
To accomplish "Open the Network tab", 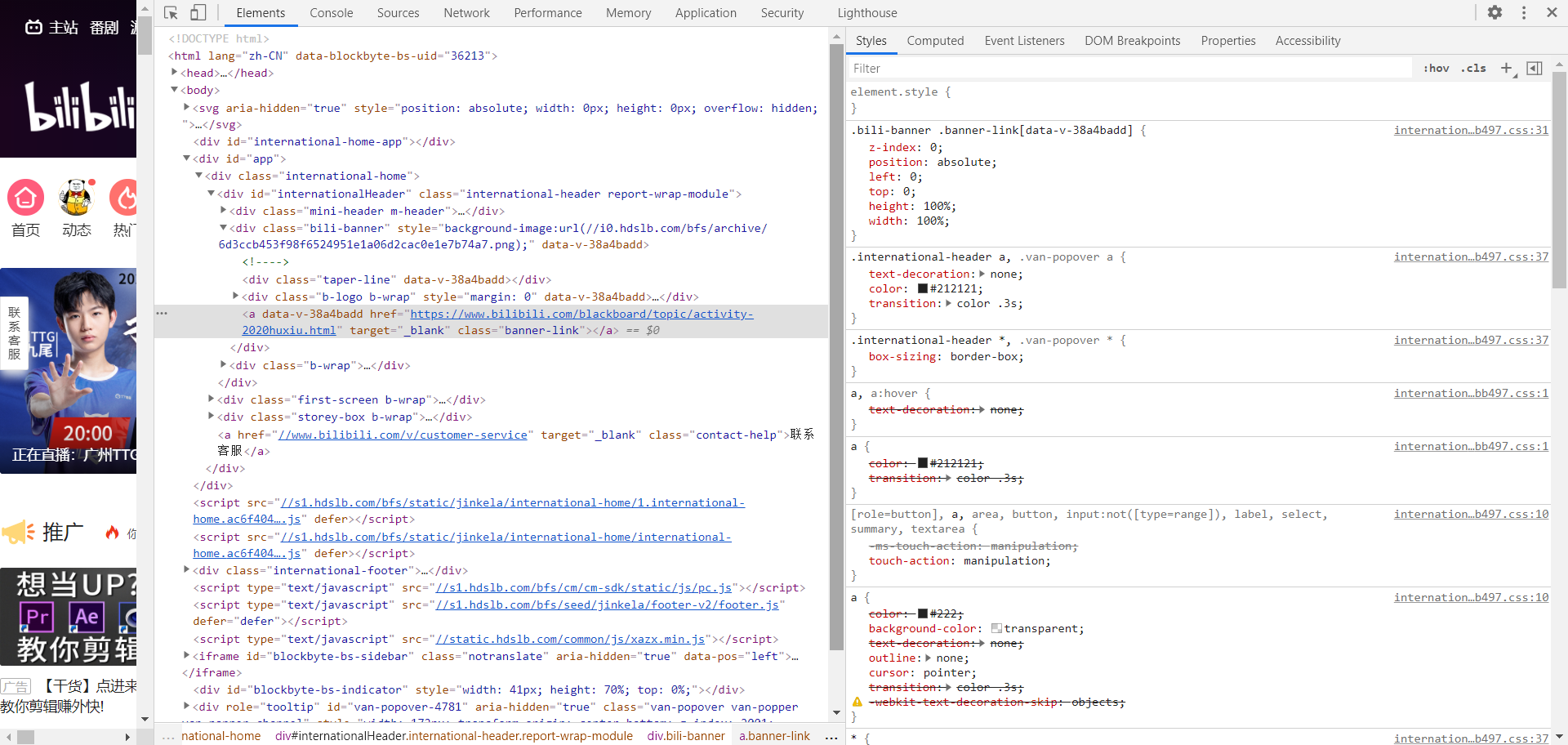I will (467, 13).
